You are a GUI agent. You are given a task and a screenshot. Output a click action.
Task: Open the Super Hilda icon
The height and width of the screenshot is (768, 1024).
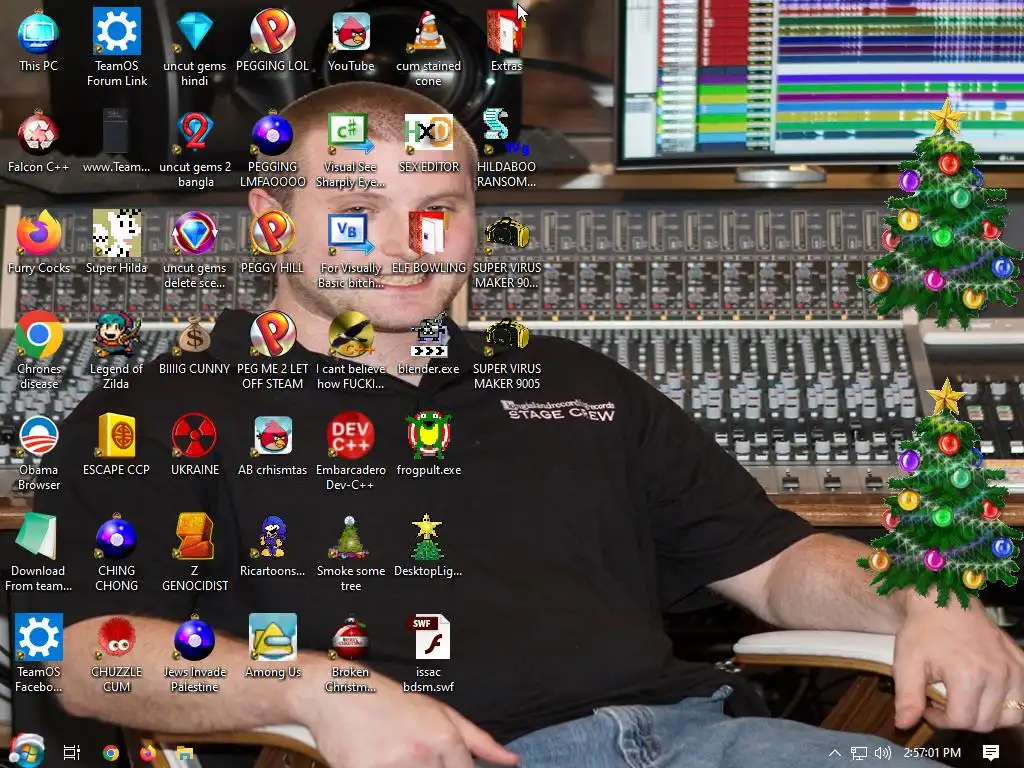point(116,233)
